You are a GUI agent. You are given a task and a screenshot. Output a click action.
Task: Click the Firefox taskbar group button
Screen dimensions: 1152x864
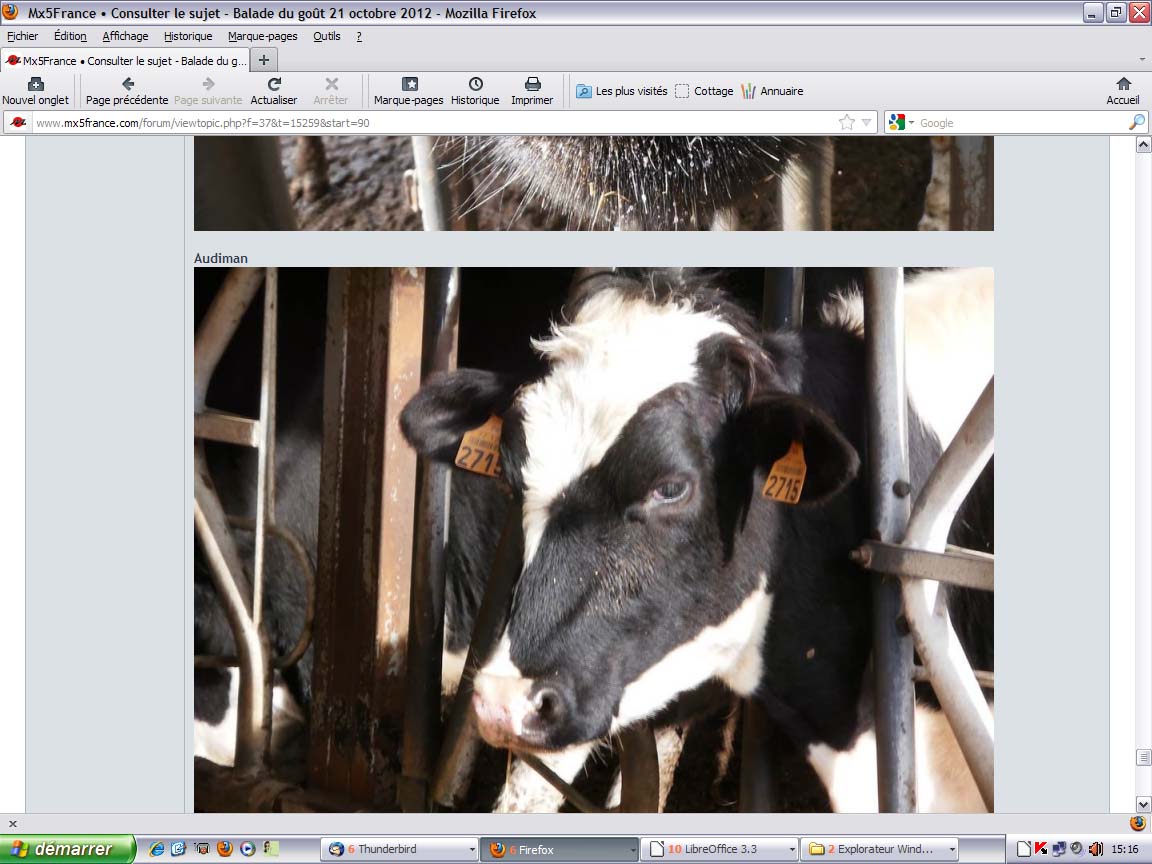(x=558, y=849)
